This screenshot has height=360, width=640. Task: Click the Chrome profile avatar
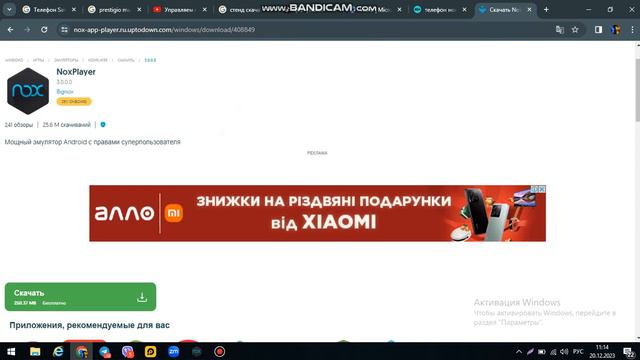tap(616, 29)
